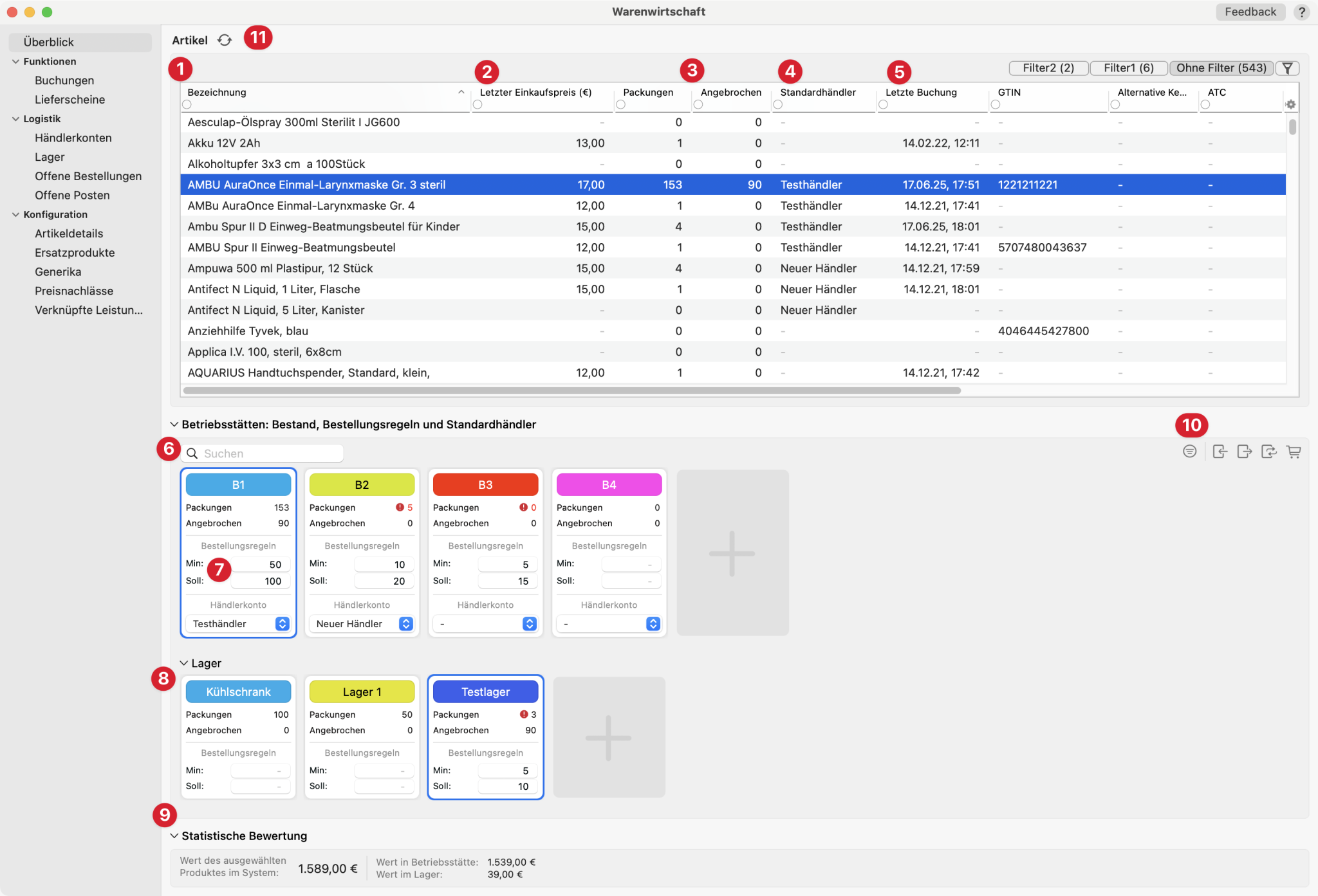The width and height of the screenshot is (1318, 896).
Task: Open Händlerkonten in the sidebar
Action: tap(73, 138)
